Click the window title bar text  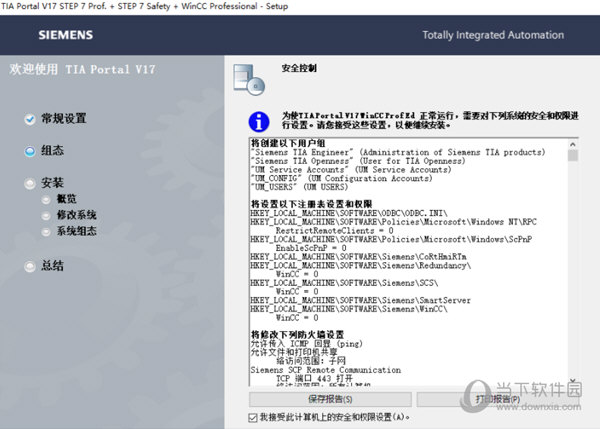(x=145, y=6)
